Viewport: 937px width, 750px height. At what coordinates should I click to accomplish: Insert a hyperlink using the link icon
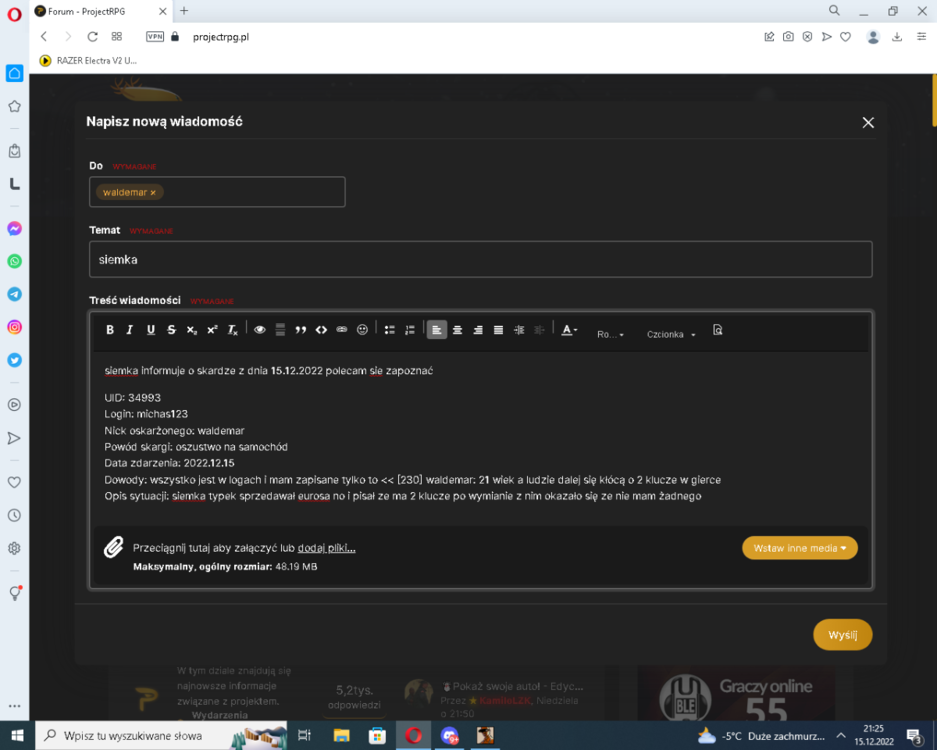pyautogui.click(x=342, y=330)
